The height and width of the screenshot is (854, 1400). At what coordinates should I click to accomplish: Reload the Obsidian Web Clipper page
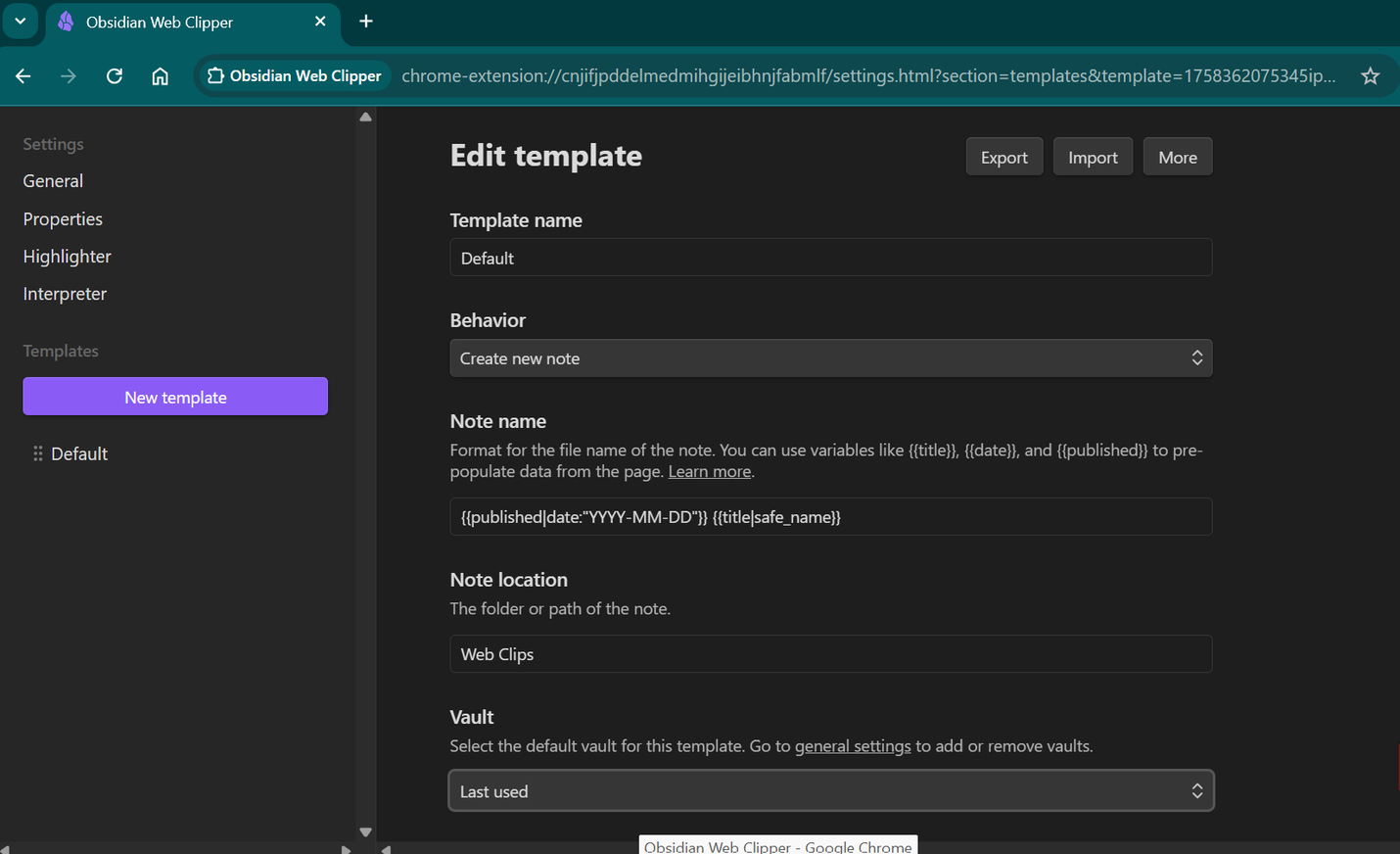(115, 76)
